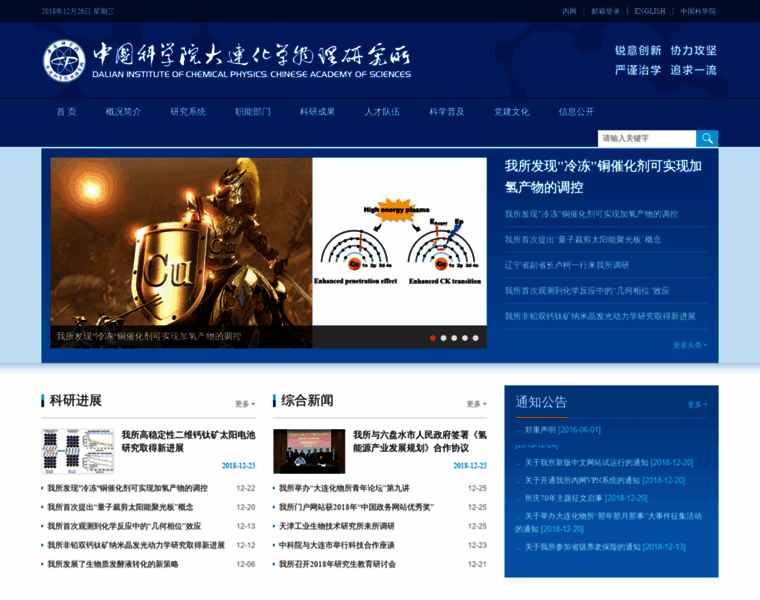The height and width of the screenshot is (600, 760).
Task: Open notice 关于开通我所内网VPN系统的通知
Action: (x=605, y=481)
